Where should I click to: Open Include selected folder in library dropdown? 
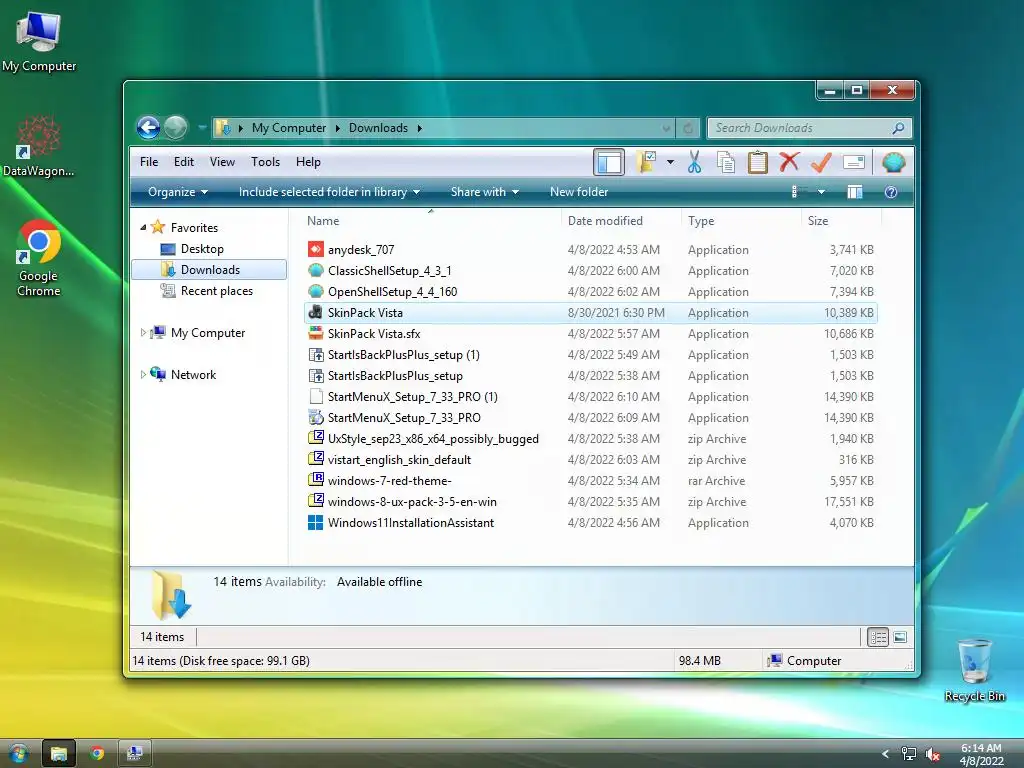329,192
